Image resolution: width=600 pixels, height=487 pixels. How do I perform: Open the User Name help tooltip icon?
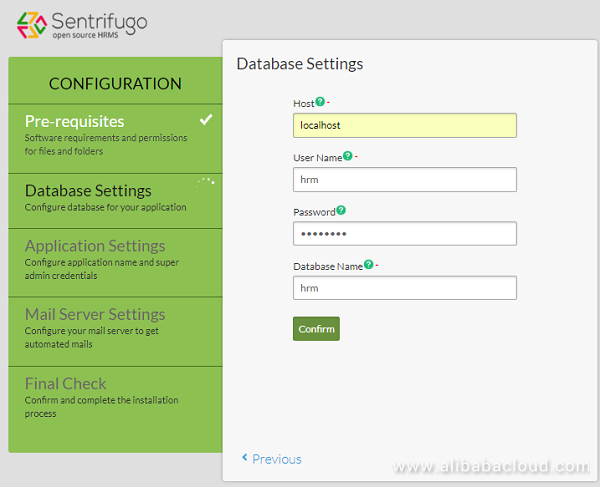coord(347,156)
